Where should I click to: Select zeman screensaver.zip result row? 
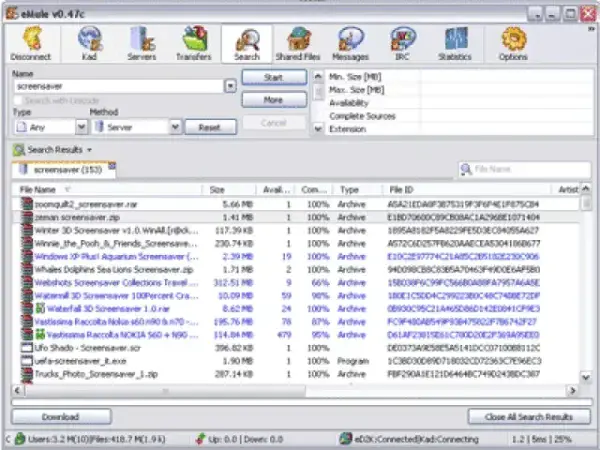(x=295, y=217)
